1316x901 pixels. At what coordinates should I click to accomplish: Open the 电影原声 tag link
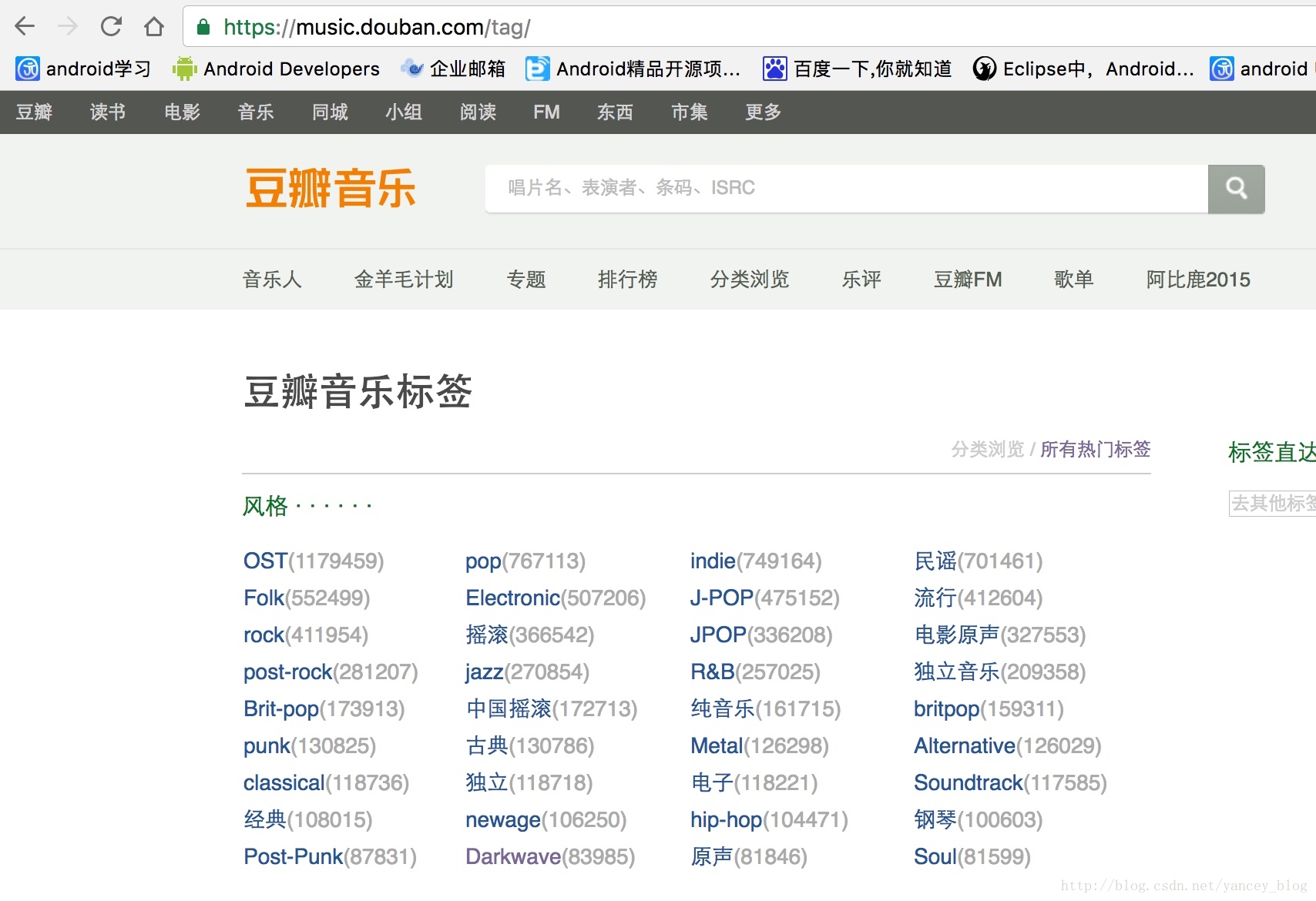pyautogui.click(x=957, y=635)
